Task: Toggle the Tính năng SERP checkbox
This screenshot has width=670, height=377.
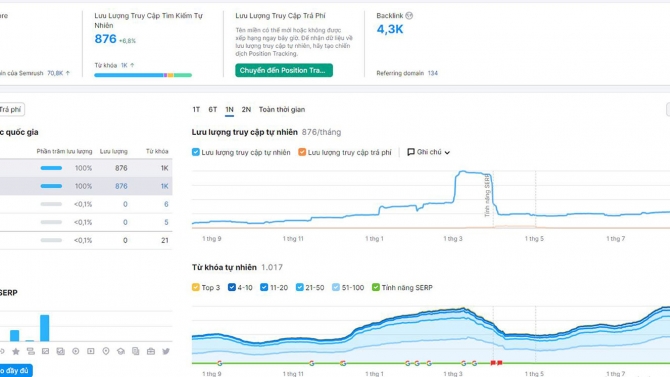Action: point(376,287)
